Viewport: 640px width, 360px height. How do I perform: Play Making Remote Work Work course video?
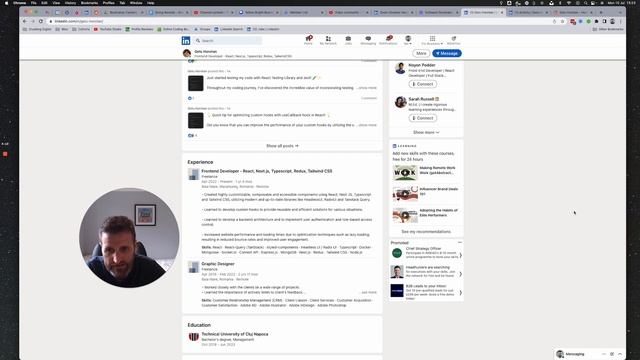click(405, 173)
